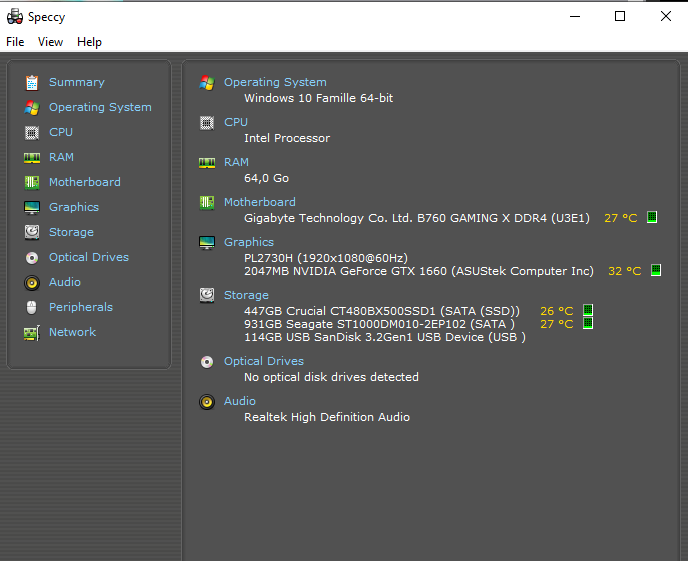The width and height of the screenshot is (688, 561).
Task: Click the Storage drive icon in sidebar
Action: pyautogui.click(x=32, y=232)
